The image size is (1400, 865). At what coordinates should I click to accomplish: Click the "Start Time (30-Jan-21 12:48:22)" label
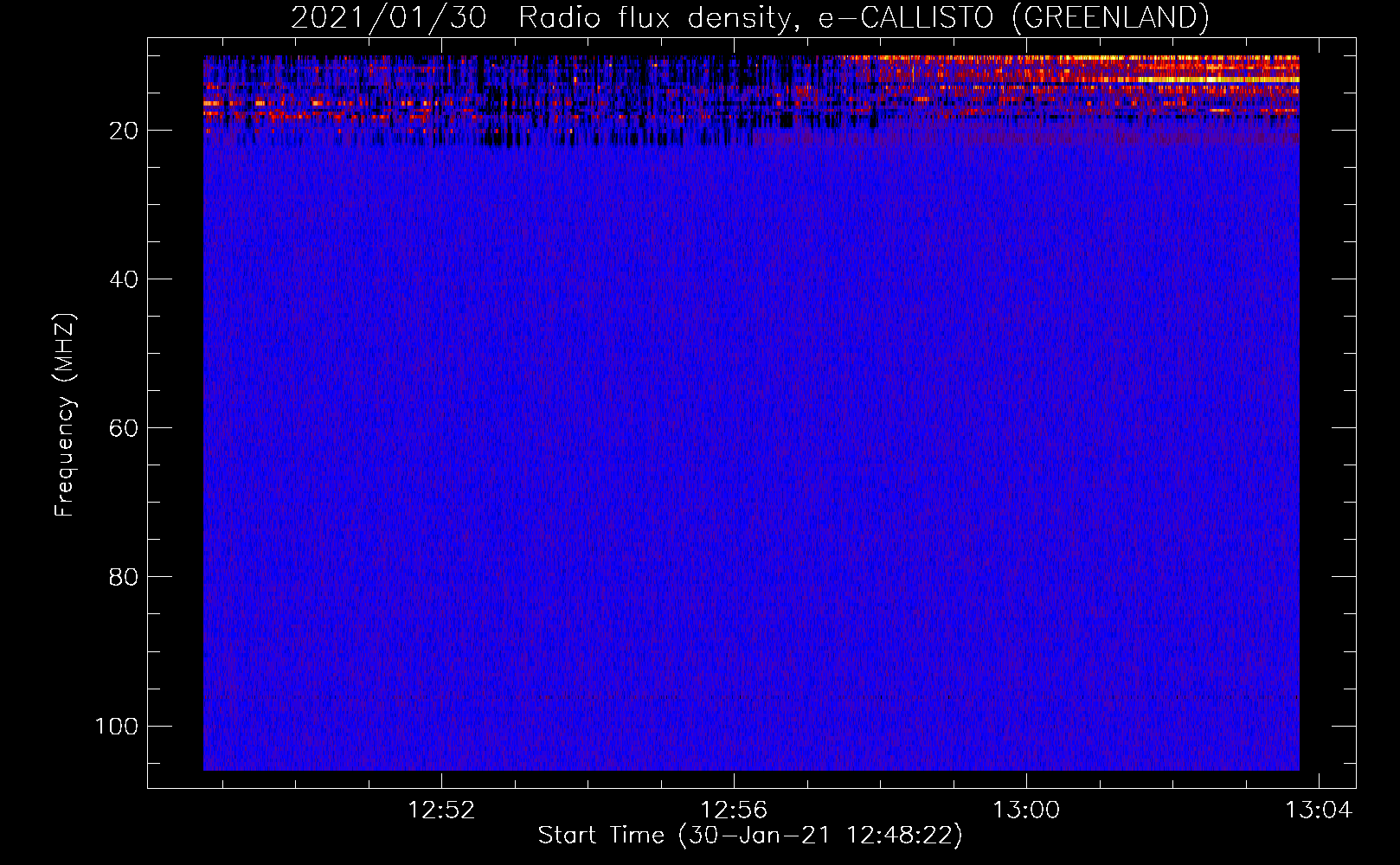click(750, 836)
